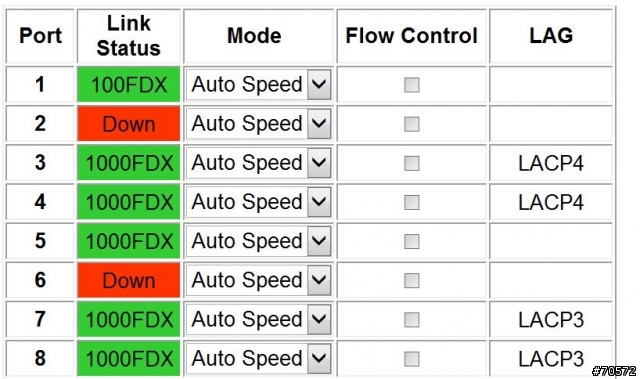Screen dimensions: 640x379
Task: Open the Mode dropdown for port 1
Action: [x=258, y=85]
